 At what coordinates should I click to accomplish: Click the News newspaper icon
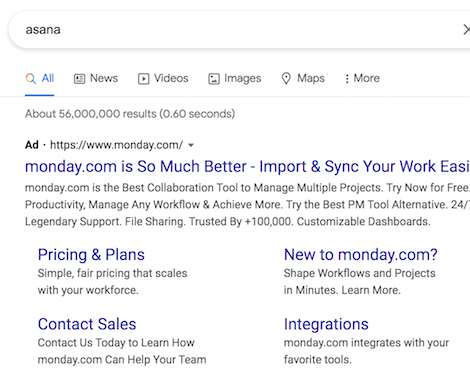click(x=79, y=79)
